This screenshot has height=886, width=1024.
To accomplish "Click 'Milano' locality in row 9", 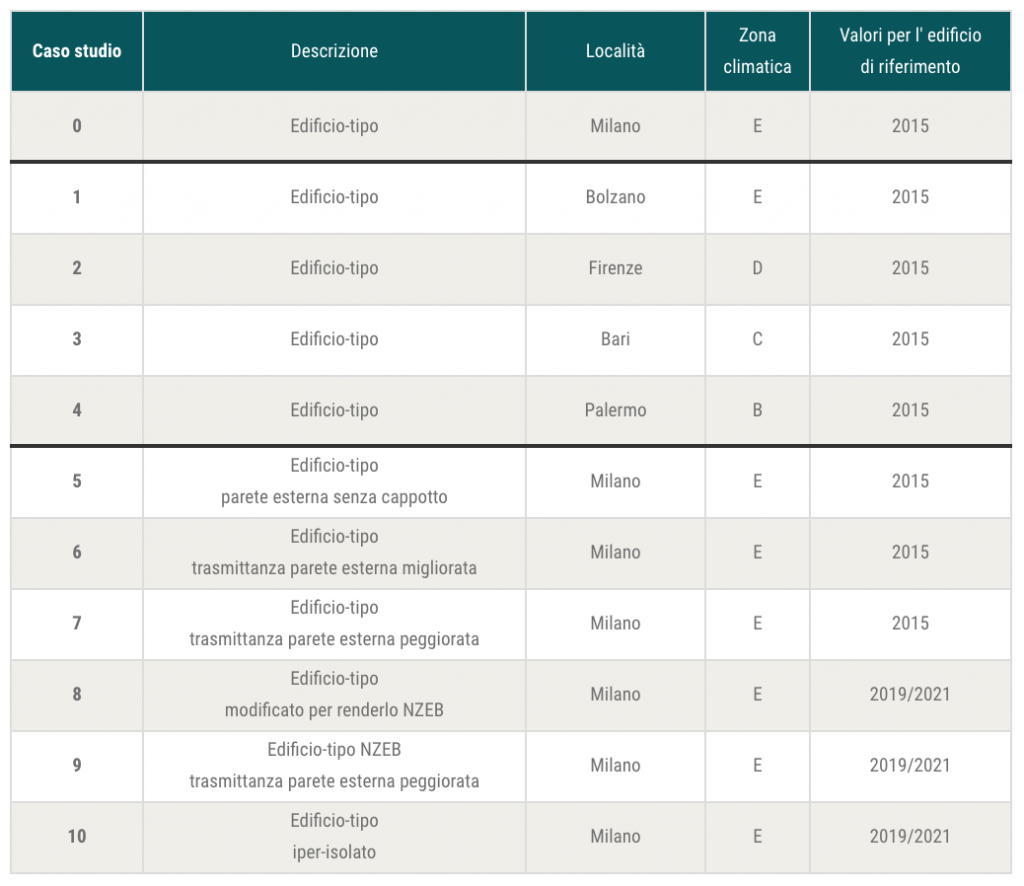I will click(615, 765).
